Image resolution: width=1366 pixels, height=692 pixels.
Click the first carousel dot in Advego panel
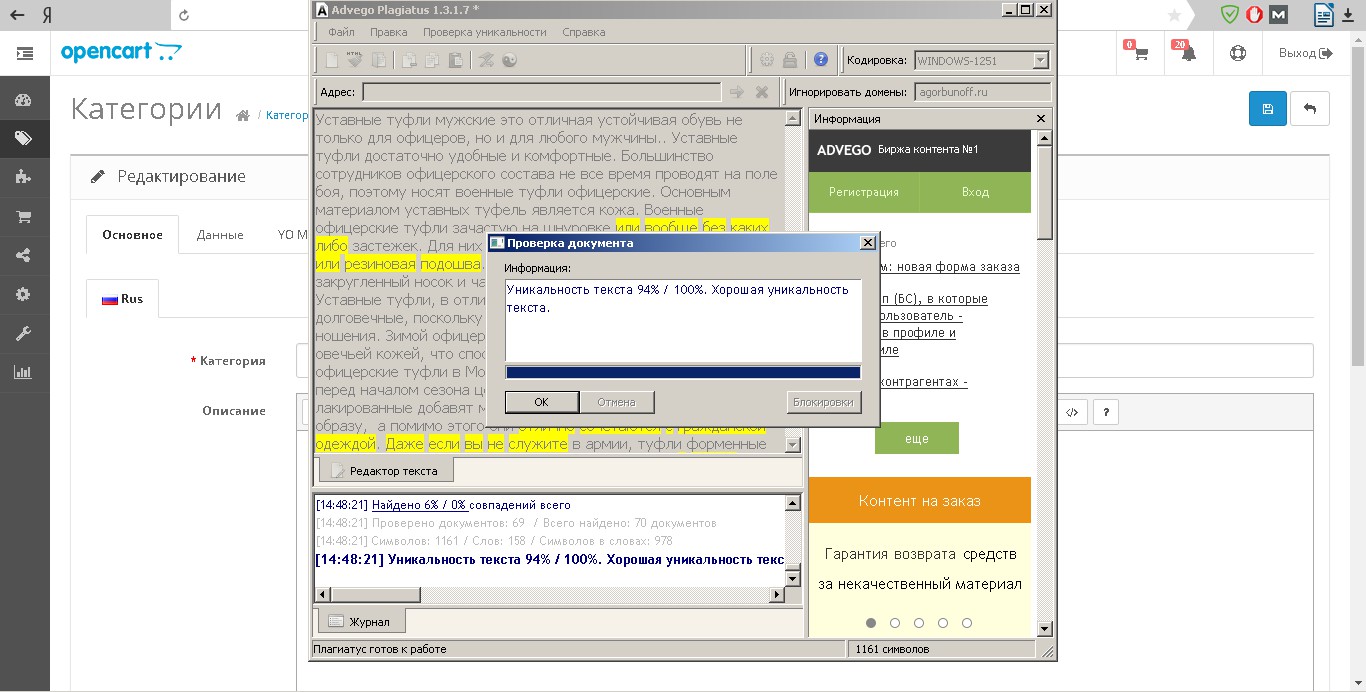[871, 623]
